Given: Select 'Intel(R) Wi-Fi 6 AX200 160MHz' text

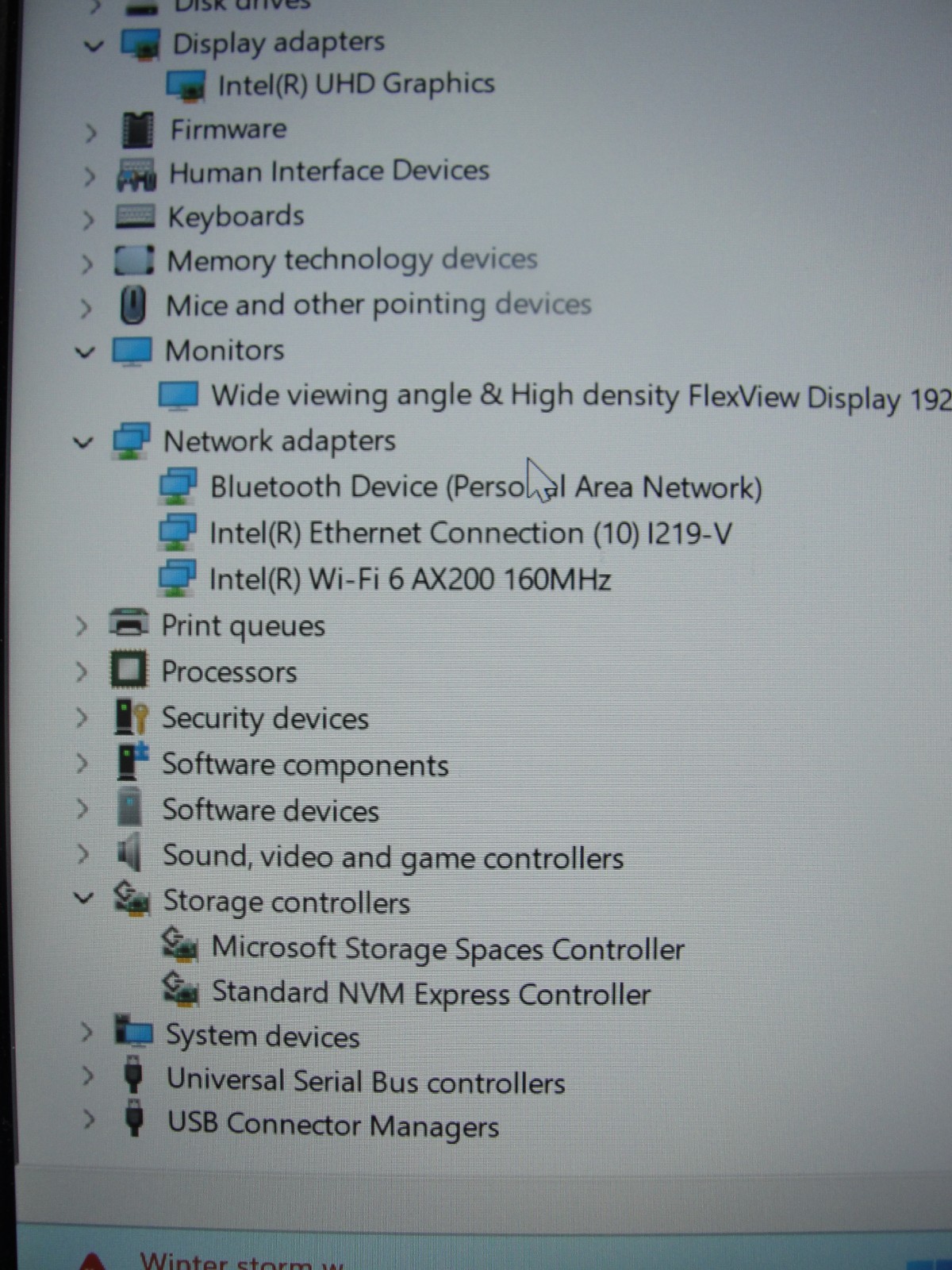Looking at the screenshot, I should tap(409, 579).
